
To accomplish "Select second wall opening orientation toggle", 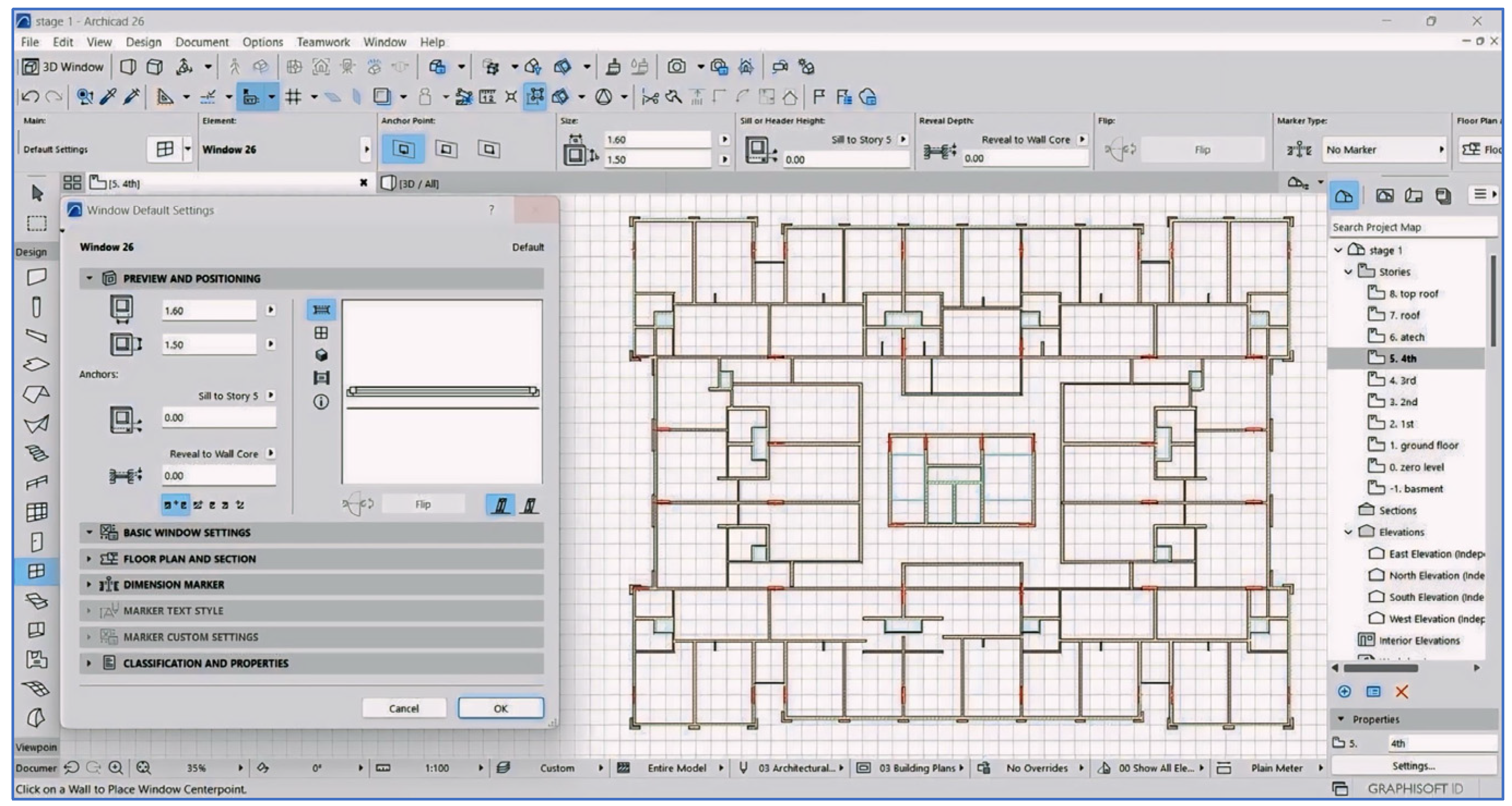I will pos(530,505).
